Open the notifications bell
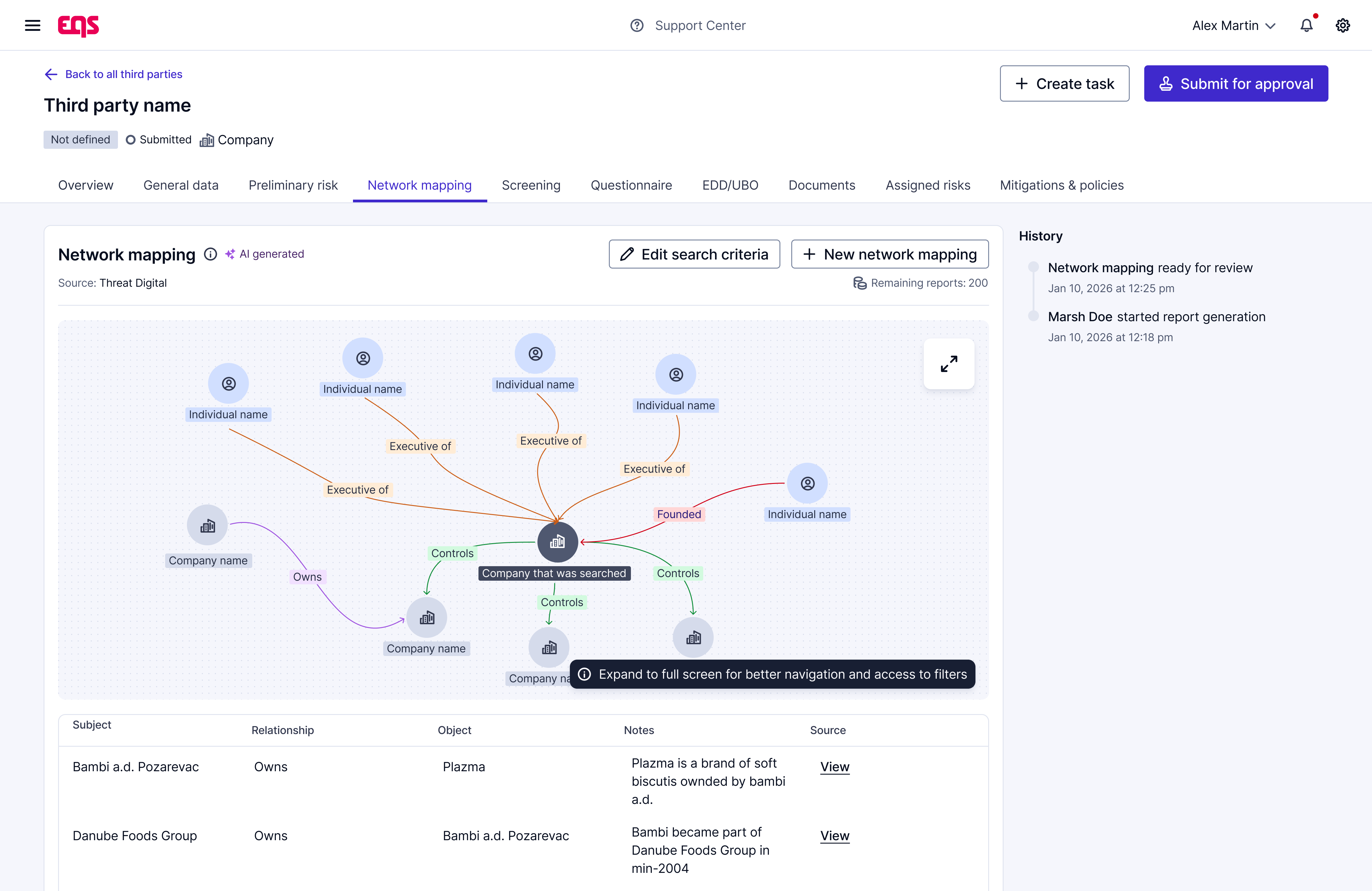Image resolution: width=1372 pixels, height=891 pixels. (x=1306, y=25)
